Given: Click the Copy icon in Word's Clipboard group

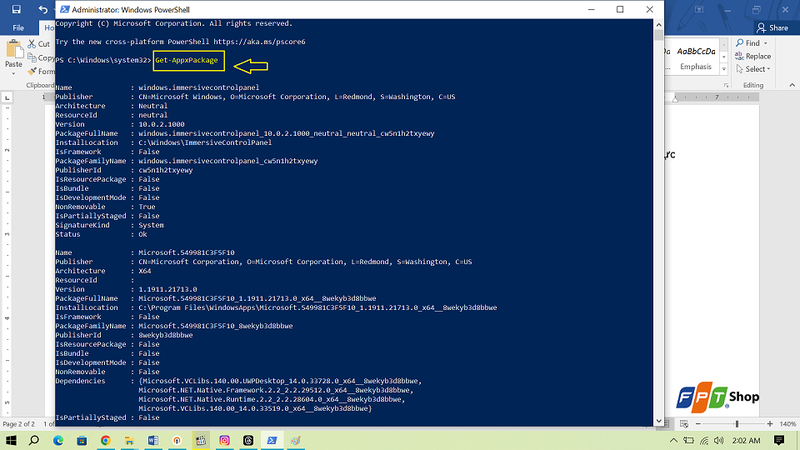Looking at the screenshot, I should [x=32, y=58].
